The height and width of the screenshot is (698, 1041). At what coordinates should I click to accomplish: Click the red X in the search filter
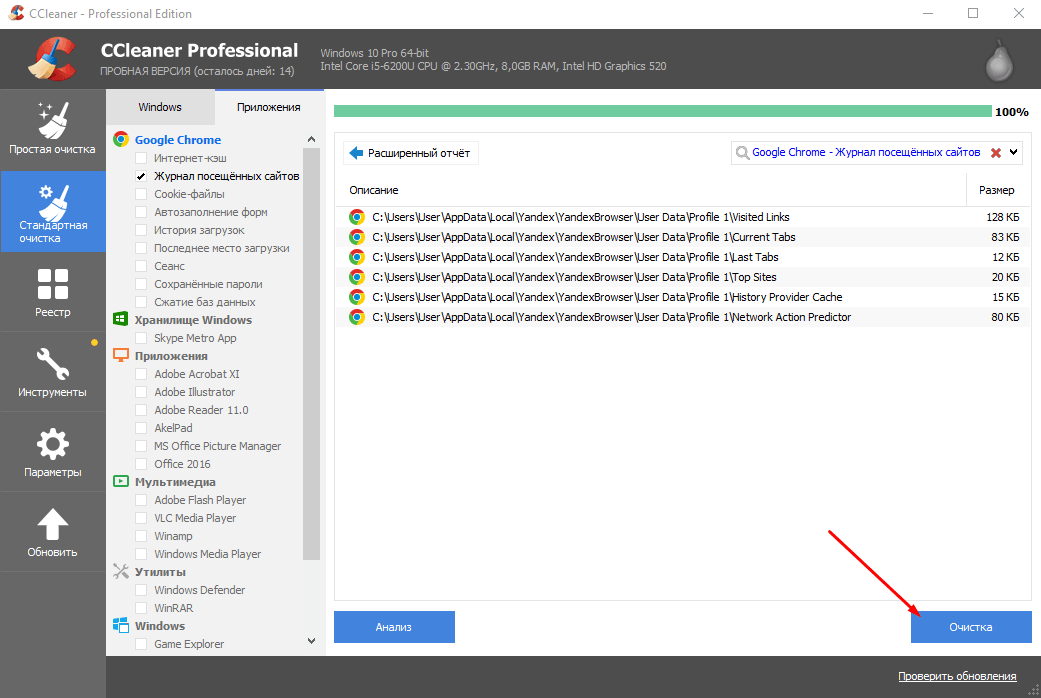click(x=995, y=153)
